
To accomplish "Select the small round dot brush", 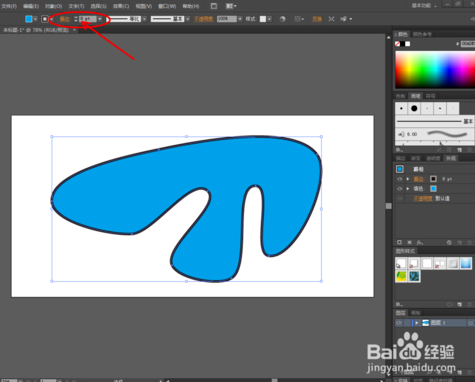I will pos(401,108).
